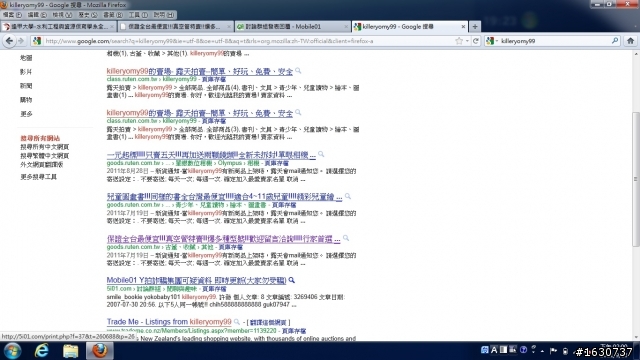The image size is (640, 360).
Task: Open address bar history dropdown arrow
Action: click(467, 41)
